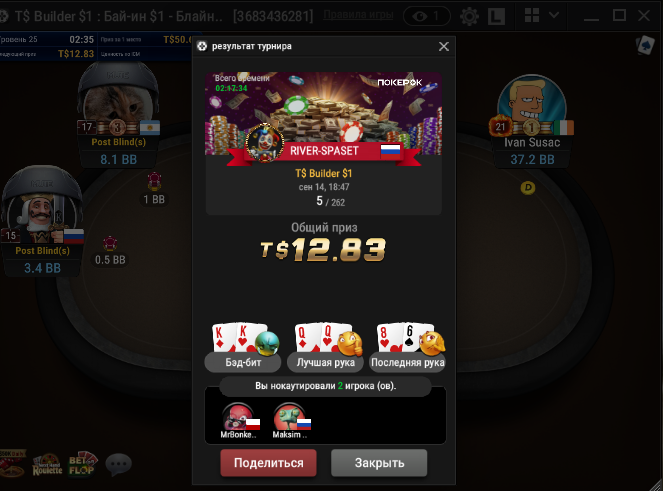The height and width of the screenshot is (491, 663).
Task: Click the RIVER-SPASET jester avatar
Action: tap(265, 143)
